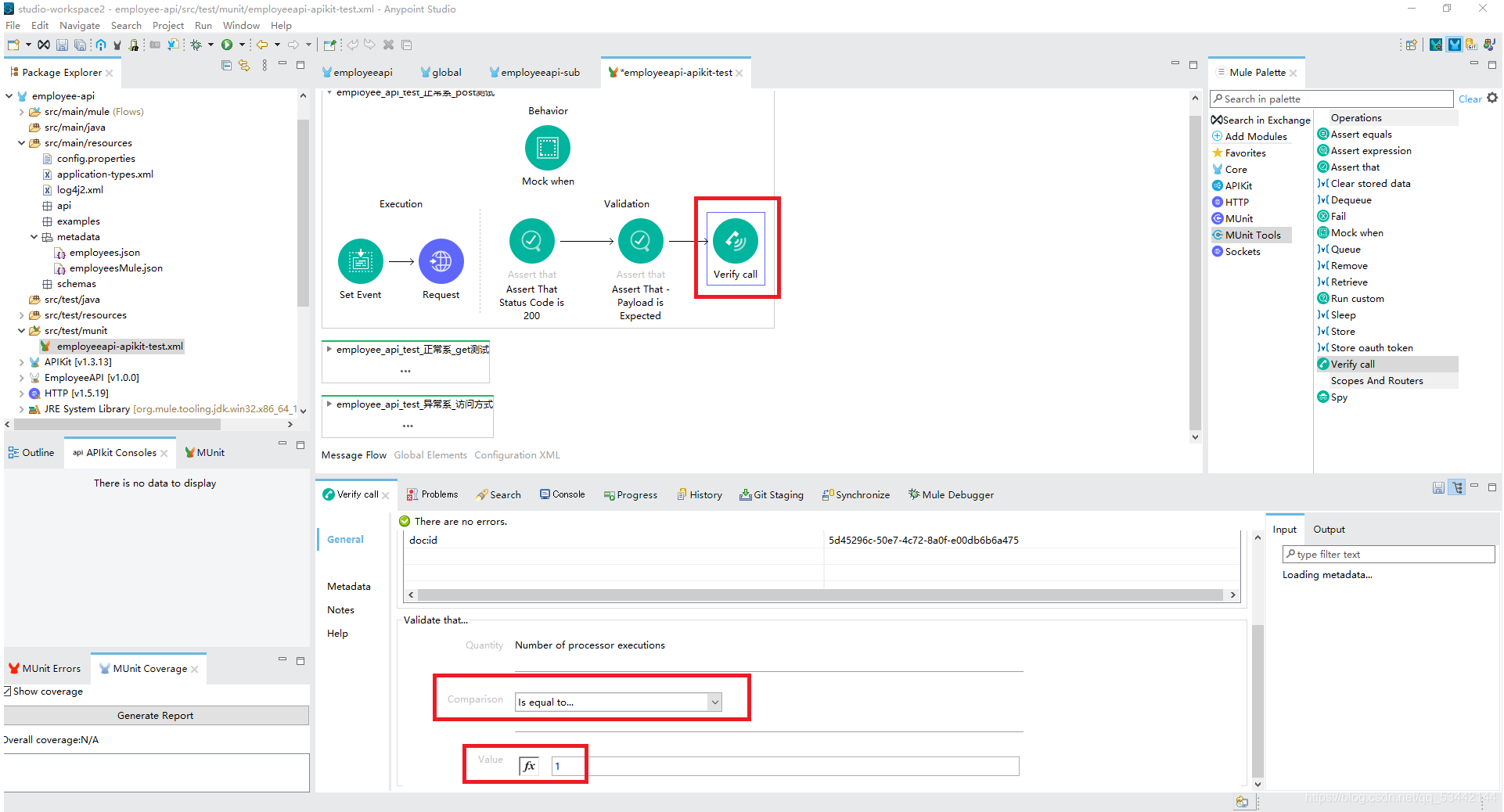Image resolution: width=1504 pixels, height=812 pixels.
Task: Open the Git perspective icon
Action: pyautogui.click(x=1472, y=45)
